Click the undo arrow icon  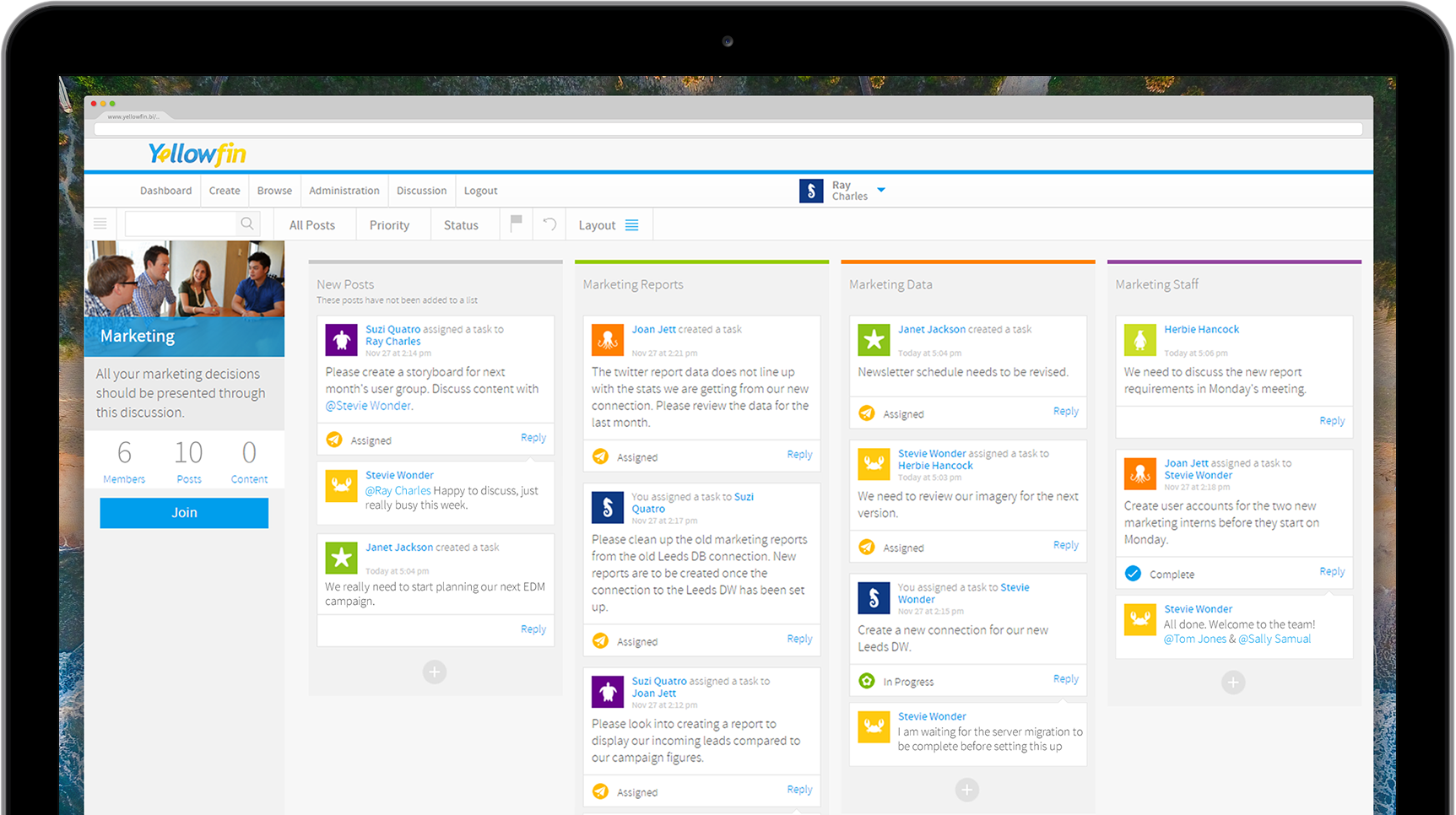pos(549,224)
